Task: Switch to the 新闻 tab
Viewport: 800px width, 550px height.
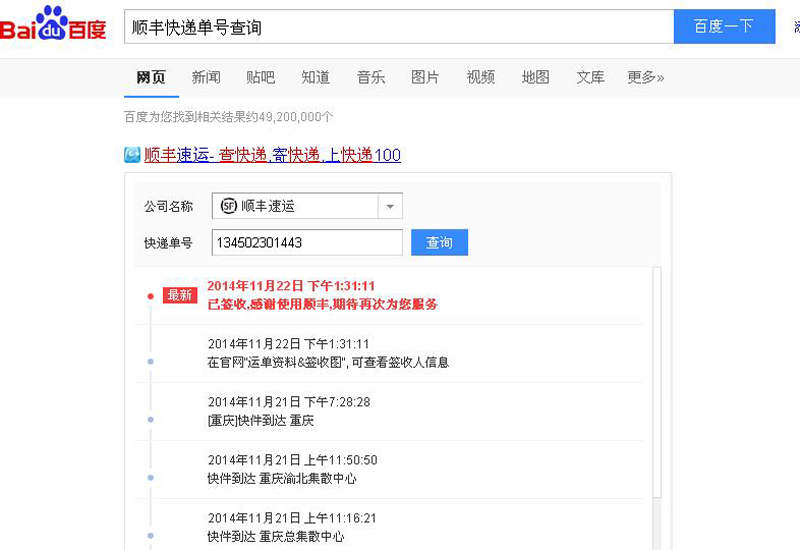Action: [206, 77]
